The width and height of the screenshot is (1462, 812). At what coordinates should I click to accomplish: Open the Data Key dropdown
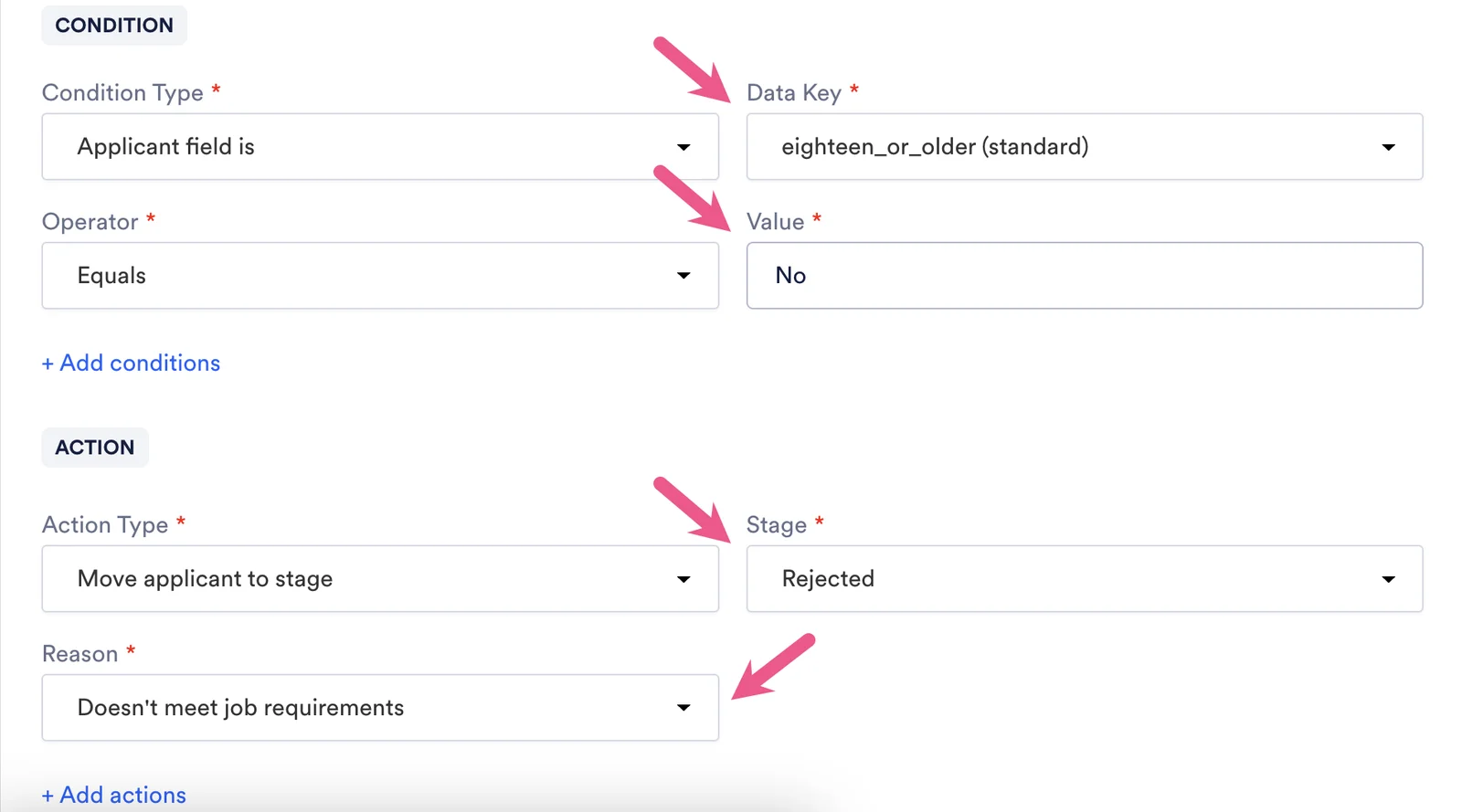click(x=1085, y=147)
